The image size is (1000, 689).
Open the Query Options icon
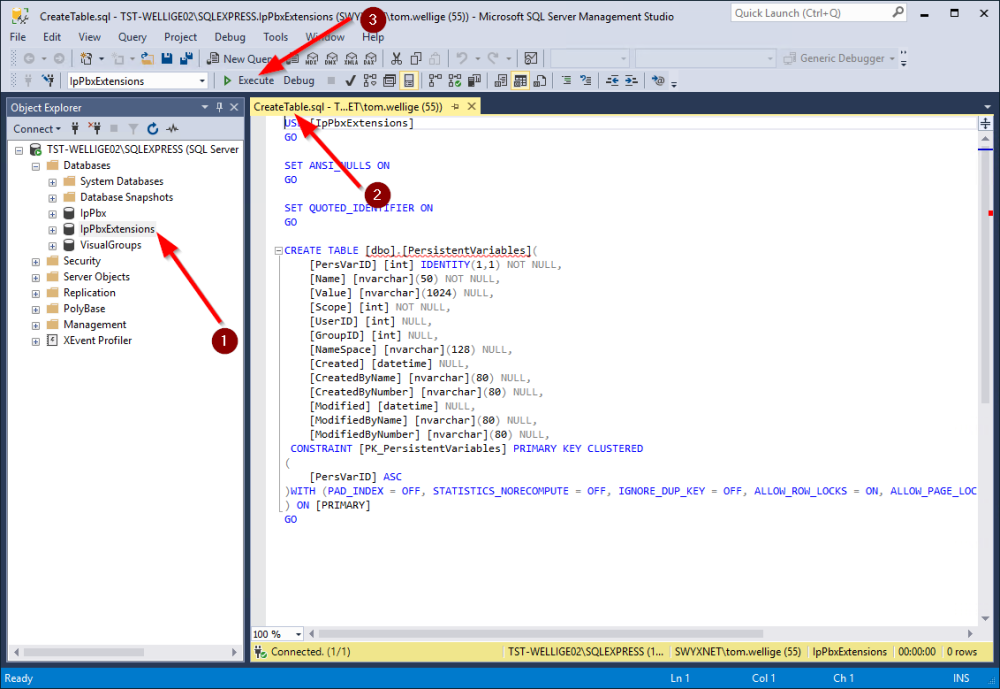click(x=390, y=80)
